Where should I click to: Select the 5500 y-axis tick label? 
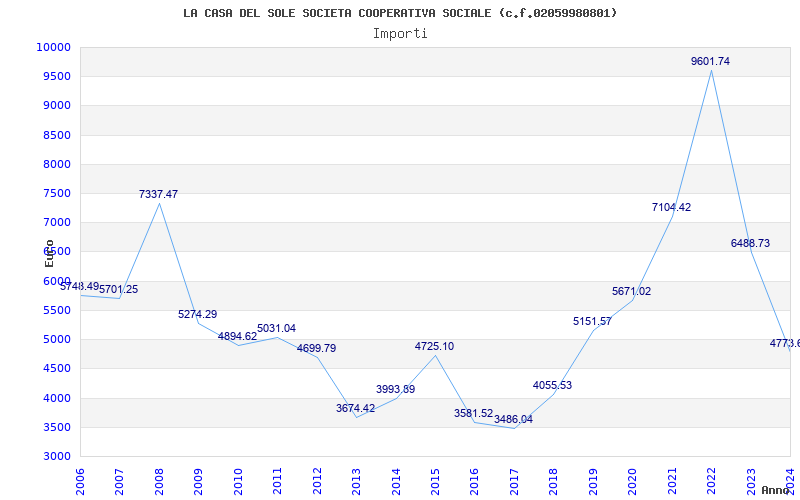click(x=56, y=310)
